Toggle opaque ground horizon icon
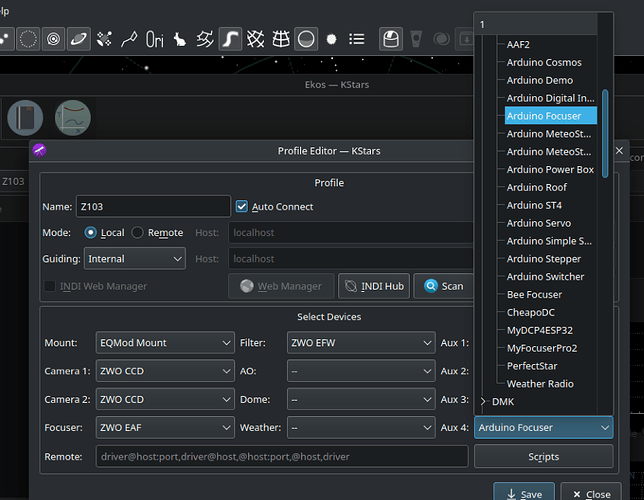The image size is (644, 500). 306,39
